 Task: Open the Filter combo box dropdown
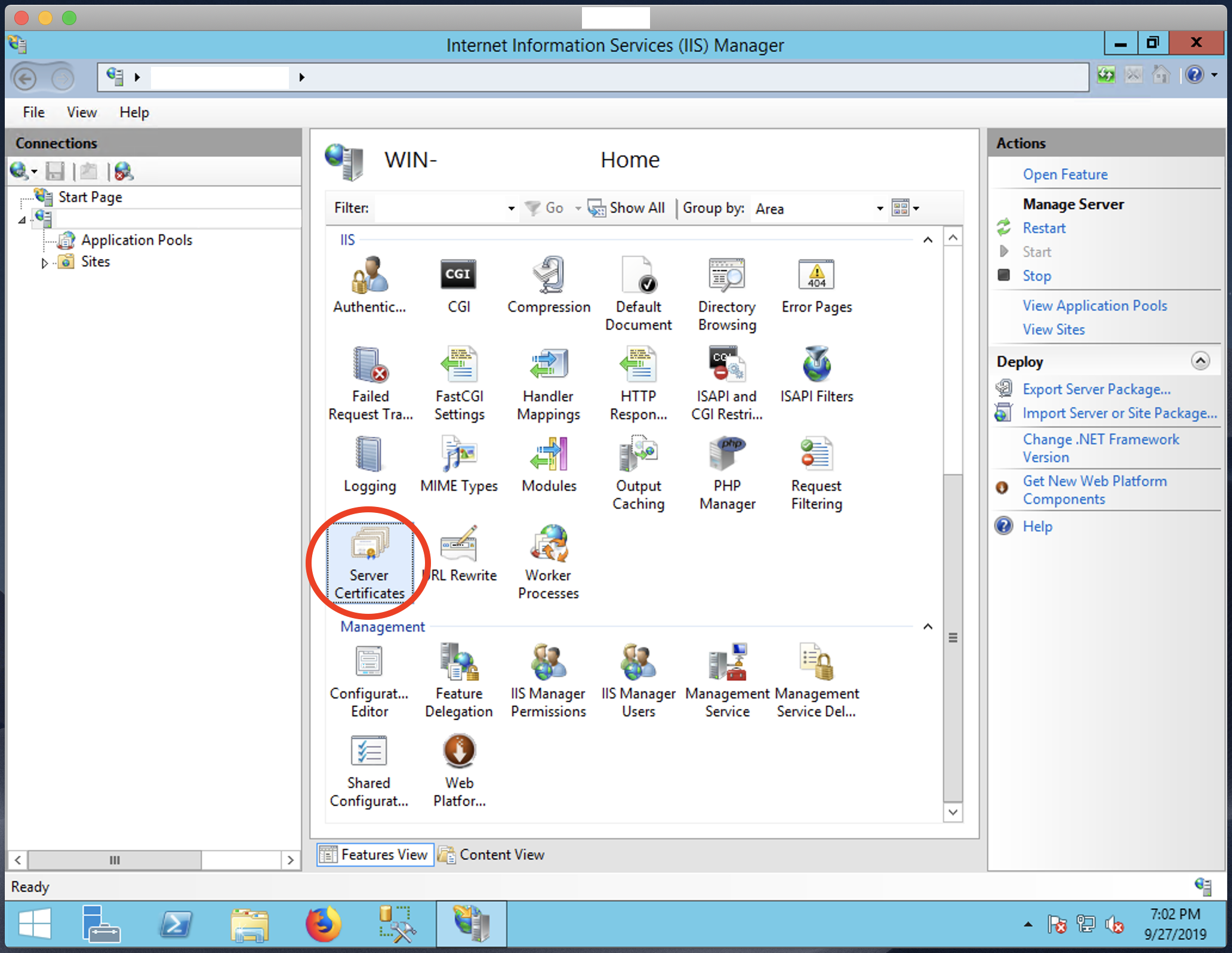pyautogui.click(x=511, y=208)
